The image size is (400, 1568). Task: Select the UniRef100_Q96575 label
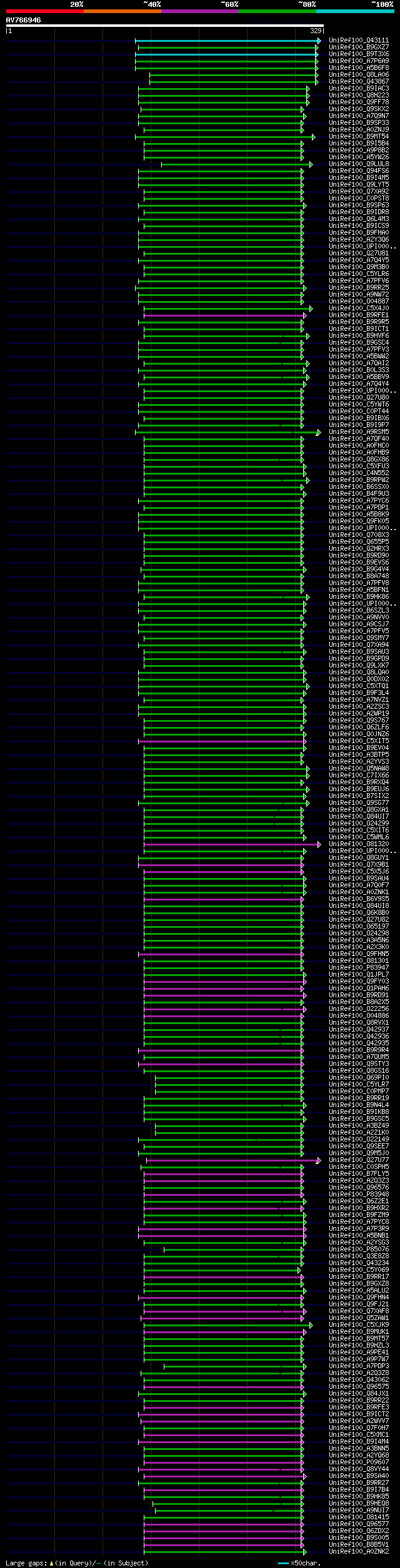[x=359, y=1387]
